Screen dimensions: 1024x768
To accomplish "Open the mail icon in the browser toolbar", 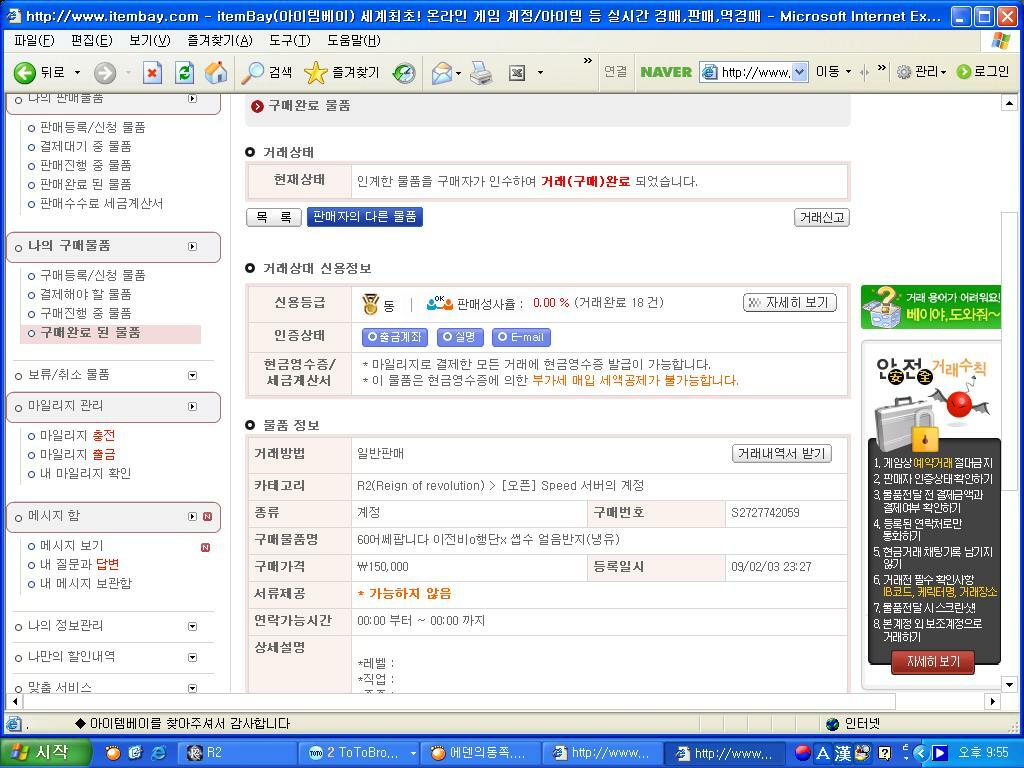I will tap(444, 72).
